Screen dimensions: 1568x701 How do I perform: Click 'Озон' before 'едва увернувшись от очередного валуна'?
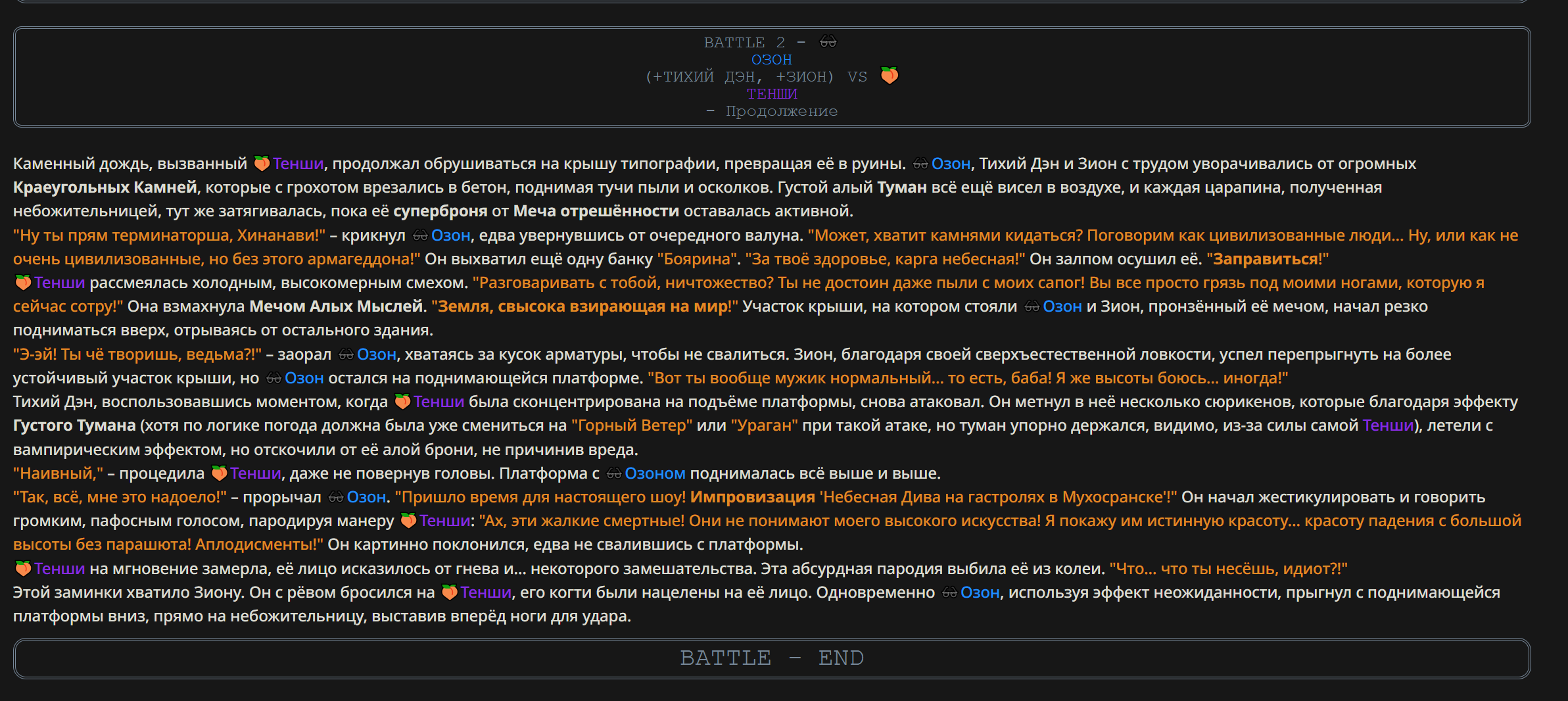click(450, 235)
